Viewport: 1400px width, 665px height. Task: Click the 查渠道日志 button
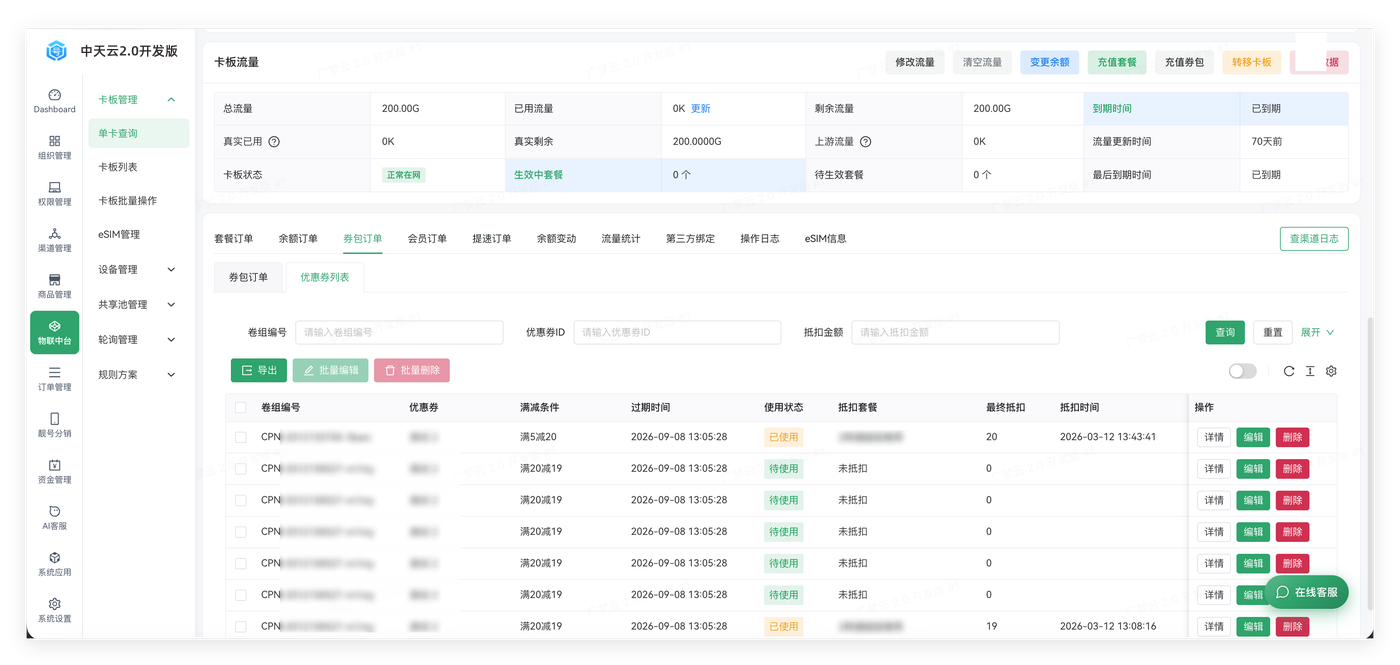pyautogui.click(x=1314, y=239)
